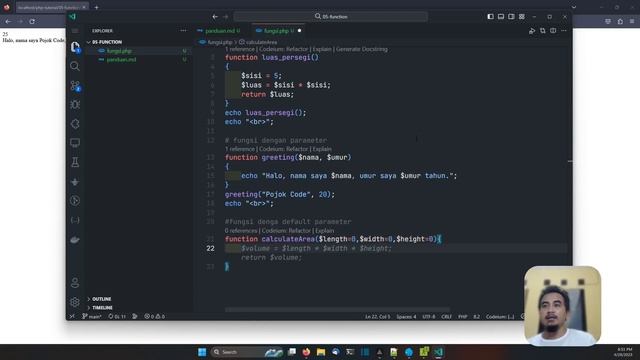
Task: Click '0 references' codelens above calculateArea
Action: tap(241, 231)
